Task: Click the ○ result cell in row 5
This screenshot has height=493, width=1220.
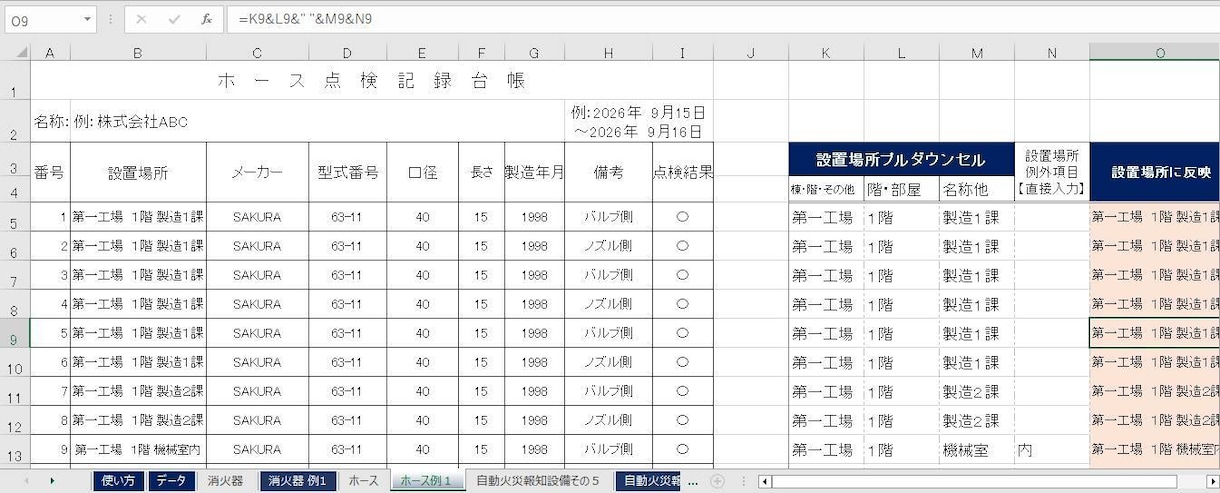Action: (x=682, y=217)
